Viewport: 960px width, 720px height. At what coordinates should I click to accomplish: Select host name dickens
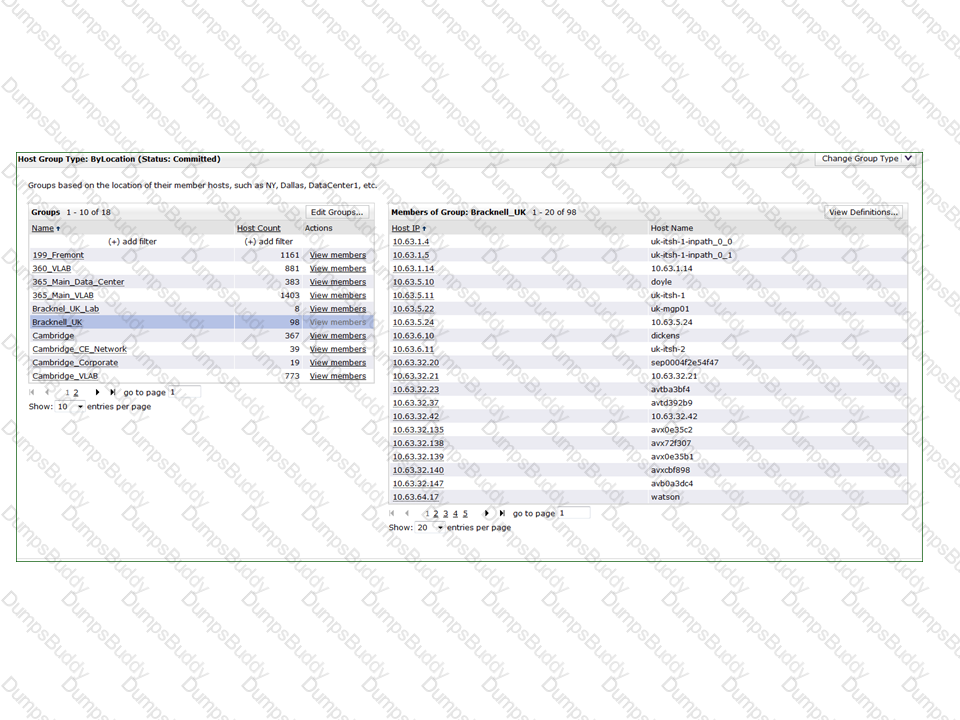(x=665, y=336)
